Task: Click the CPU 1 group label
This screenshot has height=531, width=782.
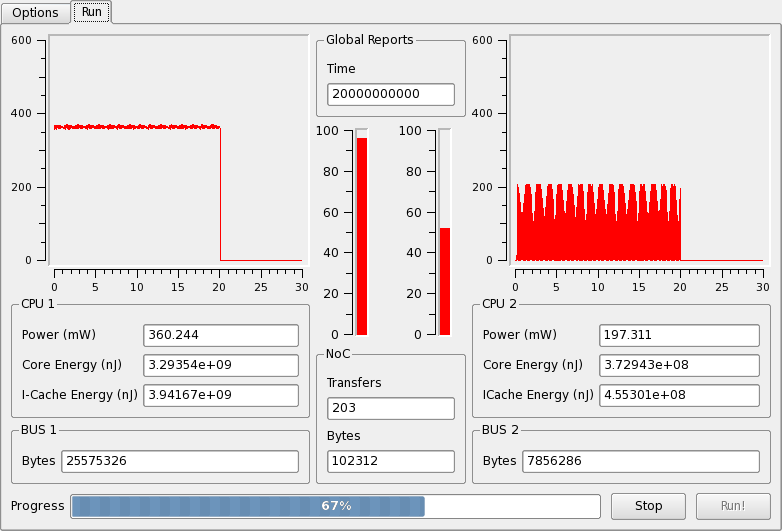Action: point(37,304)
